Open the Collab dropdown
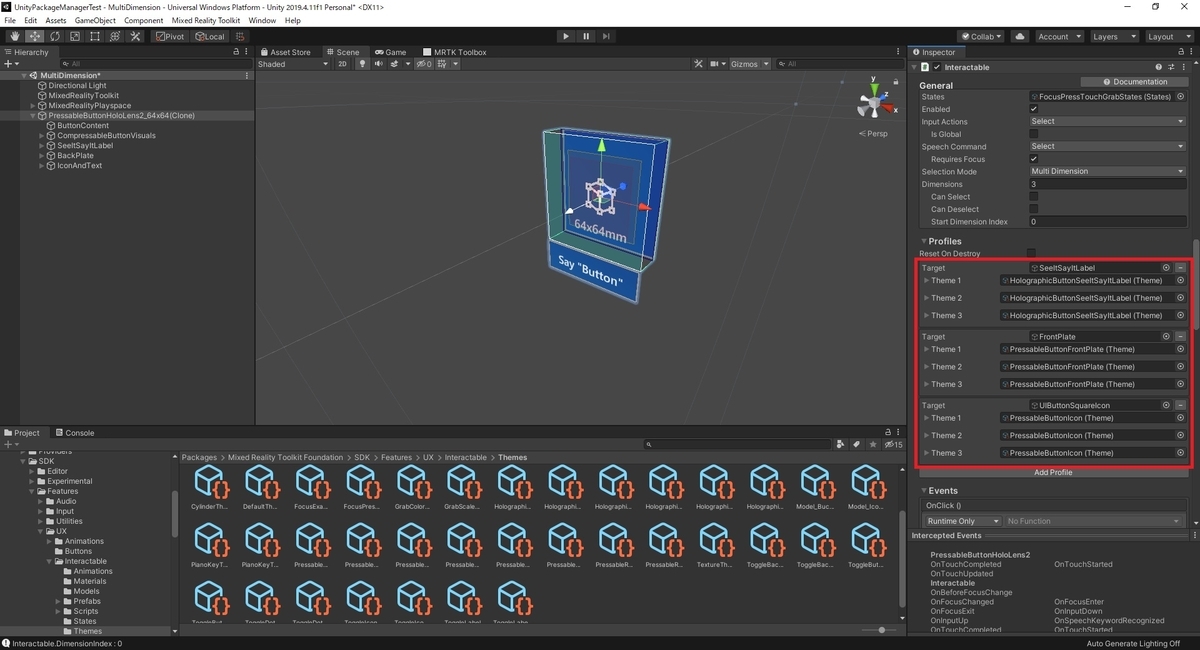 (x=981, y=36)
